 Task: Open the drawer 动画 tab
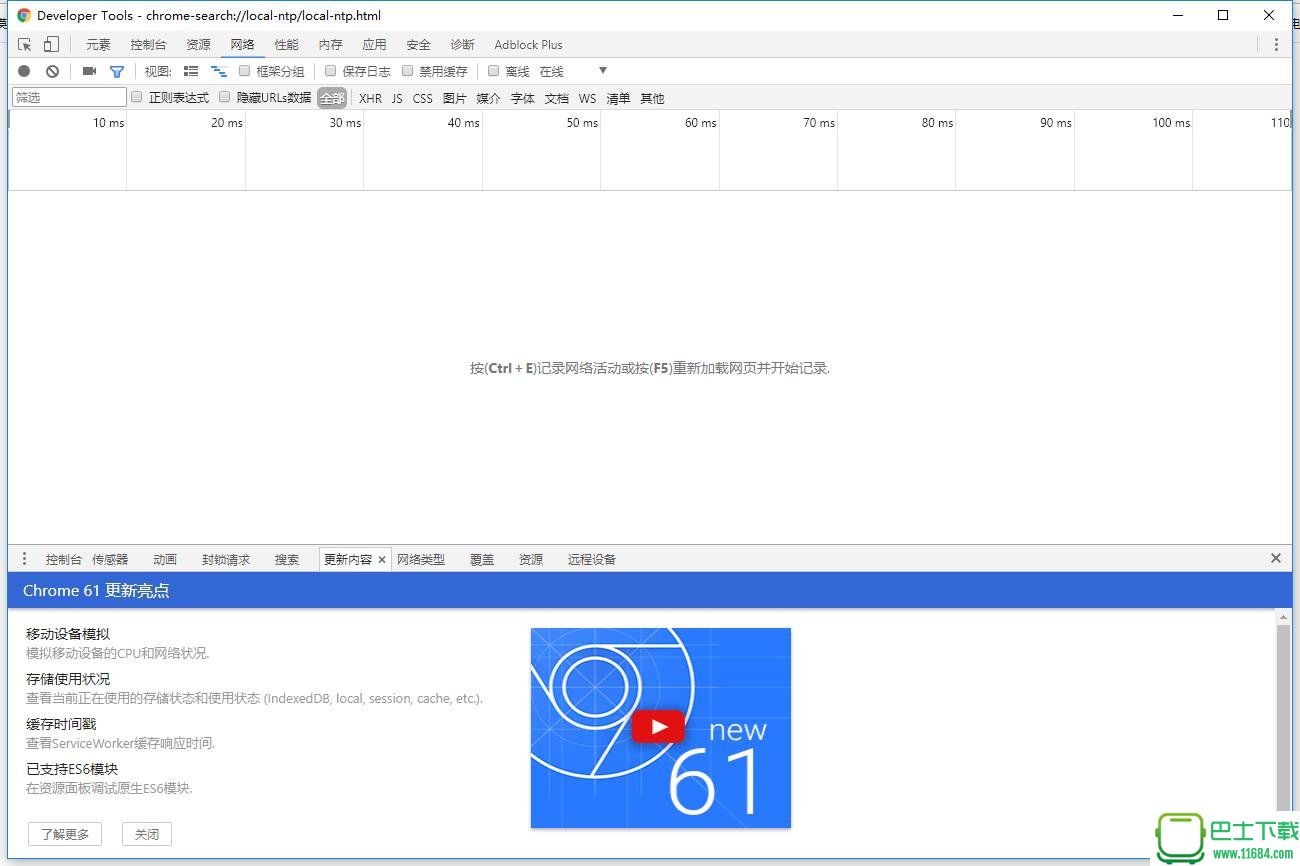coord(165,560)
